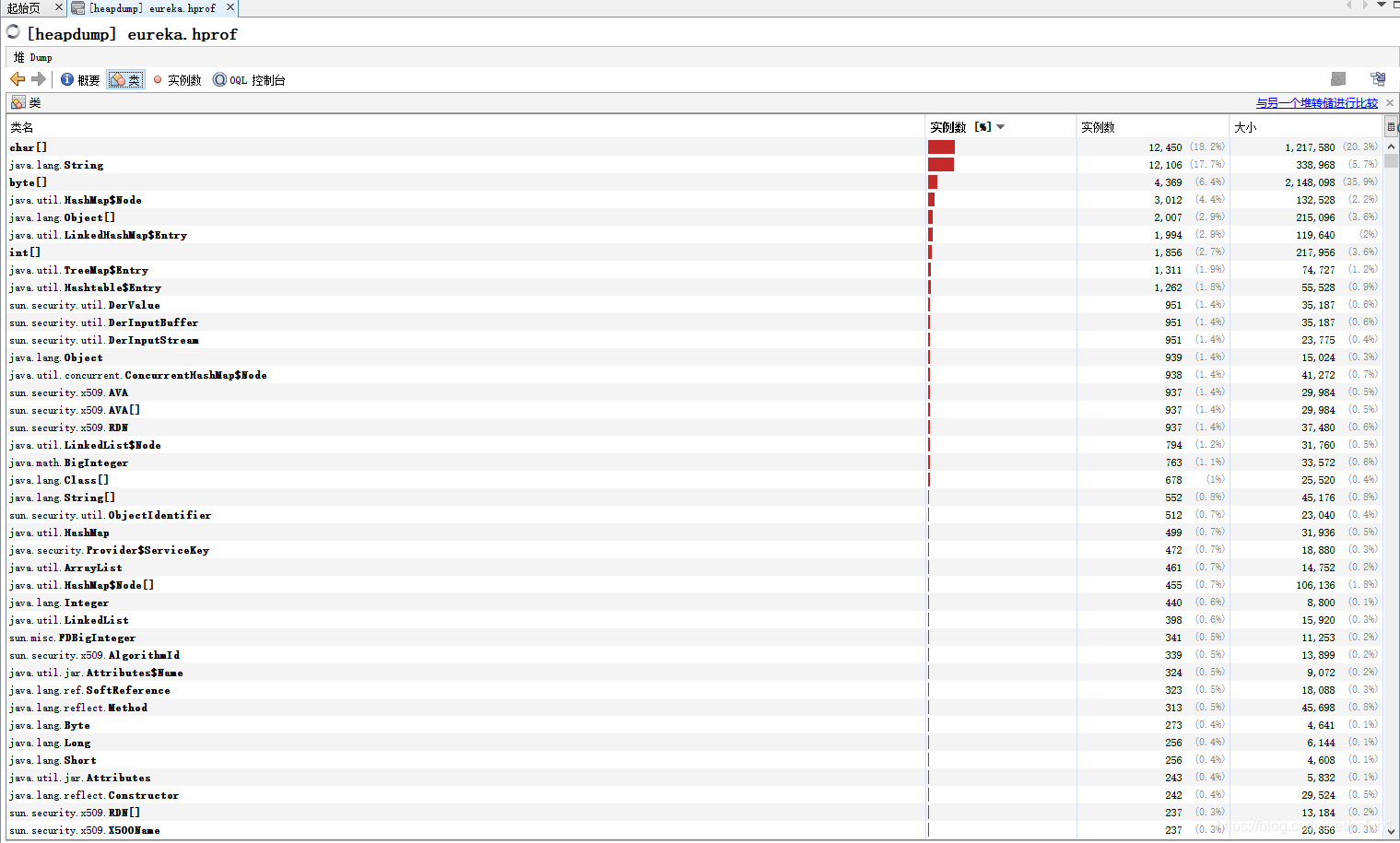
Task: Click the far-right toolbar settings icon
Action: (x=1378, y=79)
